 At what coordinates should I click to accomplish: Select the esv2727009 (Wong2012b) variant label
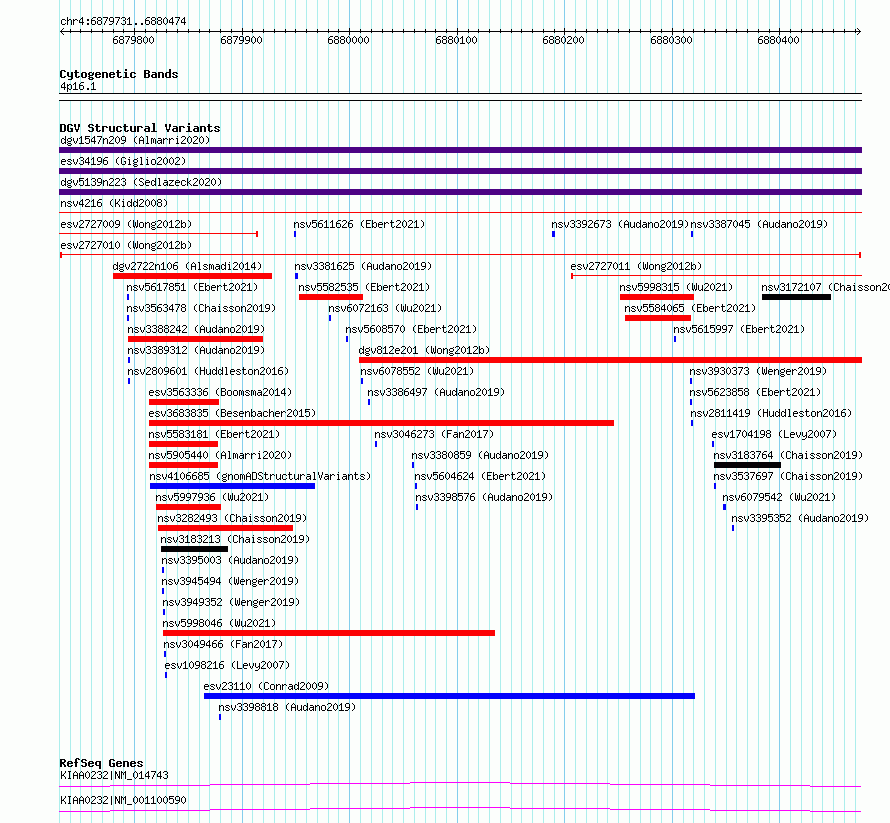coord(126,224)
